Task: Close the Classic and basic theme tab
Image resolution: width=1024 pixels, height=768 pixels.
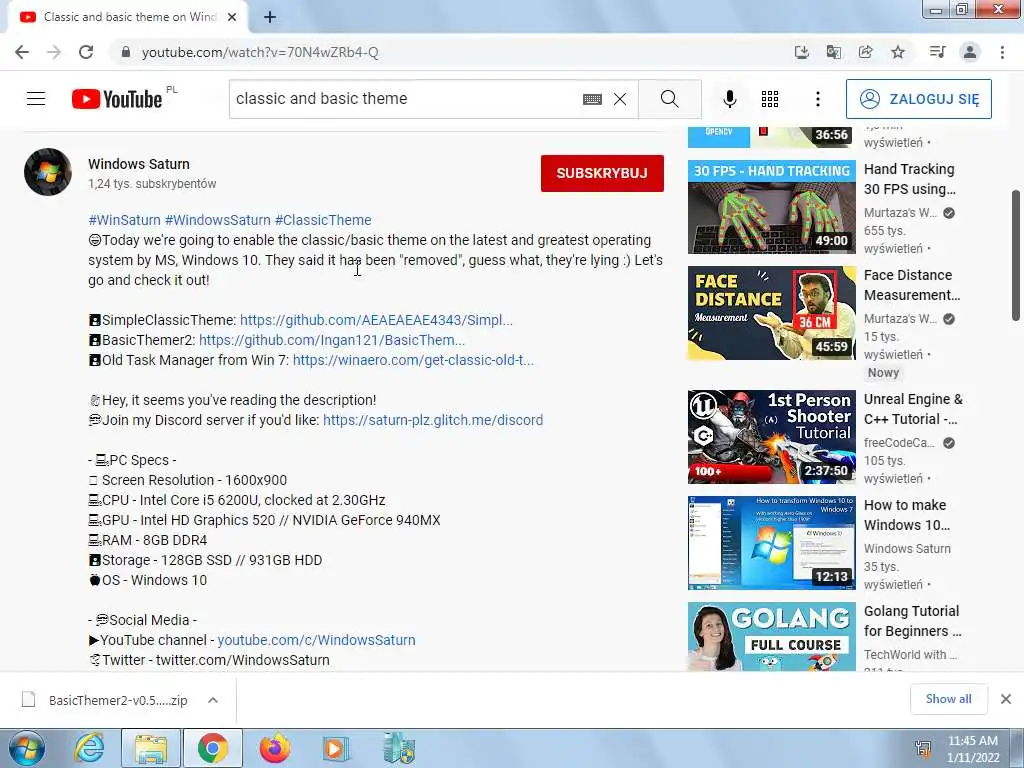Action: pyautogui.click(x=232, y=17)
